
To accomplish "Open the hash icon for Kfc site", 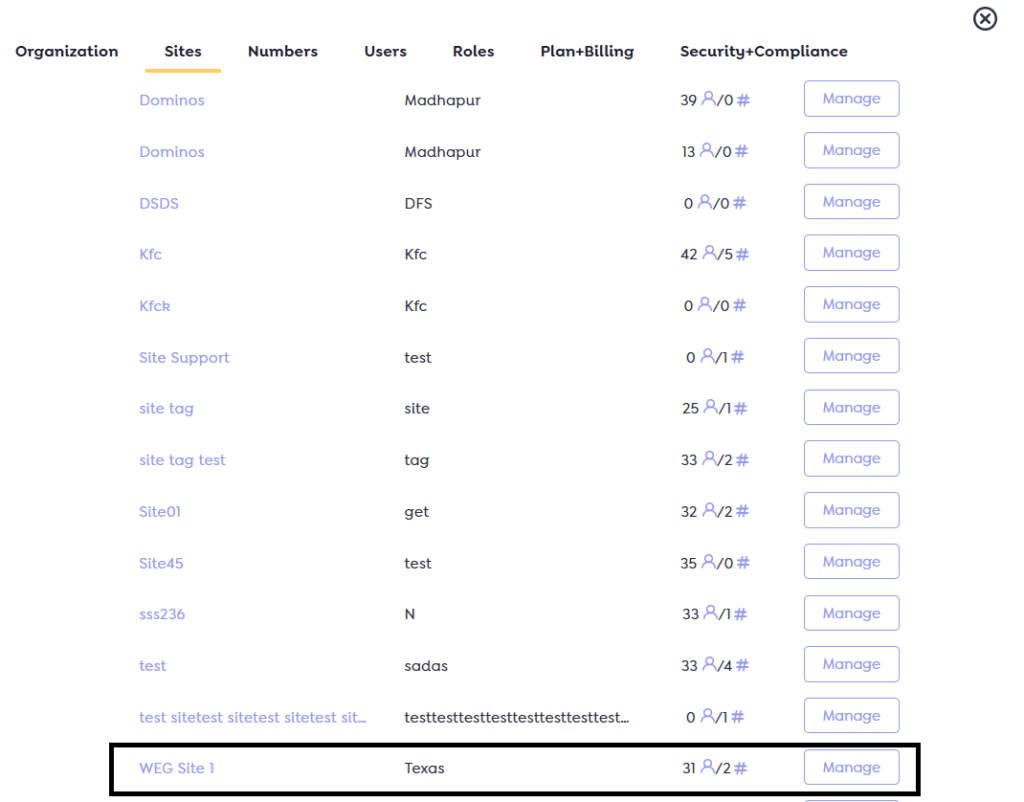I will (741, 254).
